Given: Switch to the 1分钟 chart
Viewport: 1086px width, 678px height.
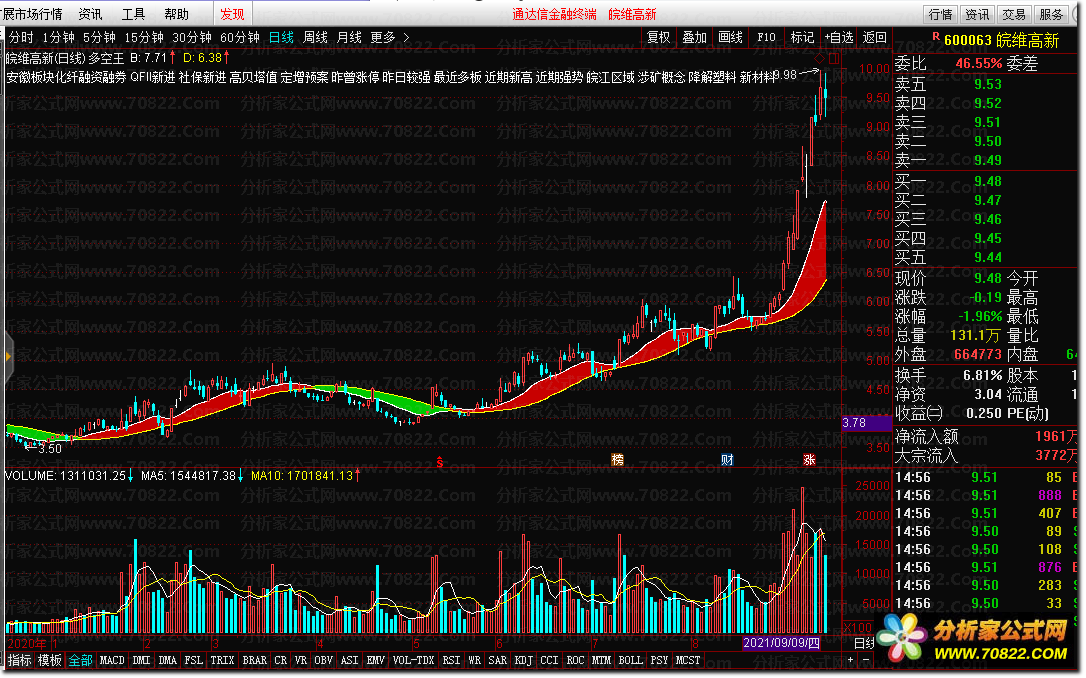Looking at the screenshot, I should (x=58, y=37).
